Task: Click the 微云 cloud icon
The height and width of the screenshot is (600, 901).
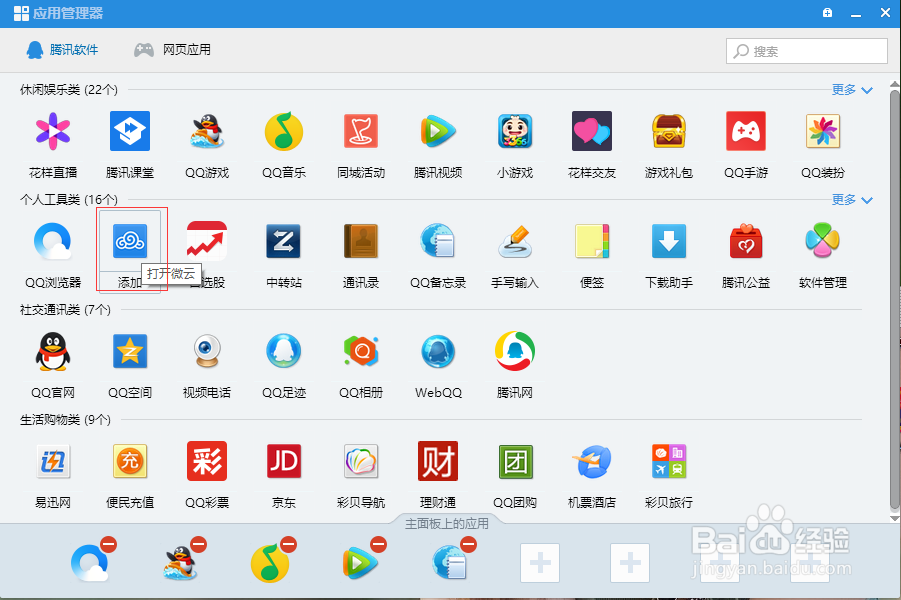Action: click(130, 241)
